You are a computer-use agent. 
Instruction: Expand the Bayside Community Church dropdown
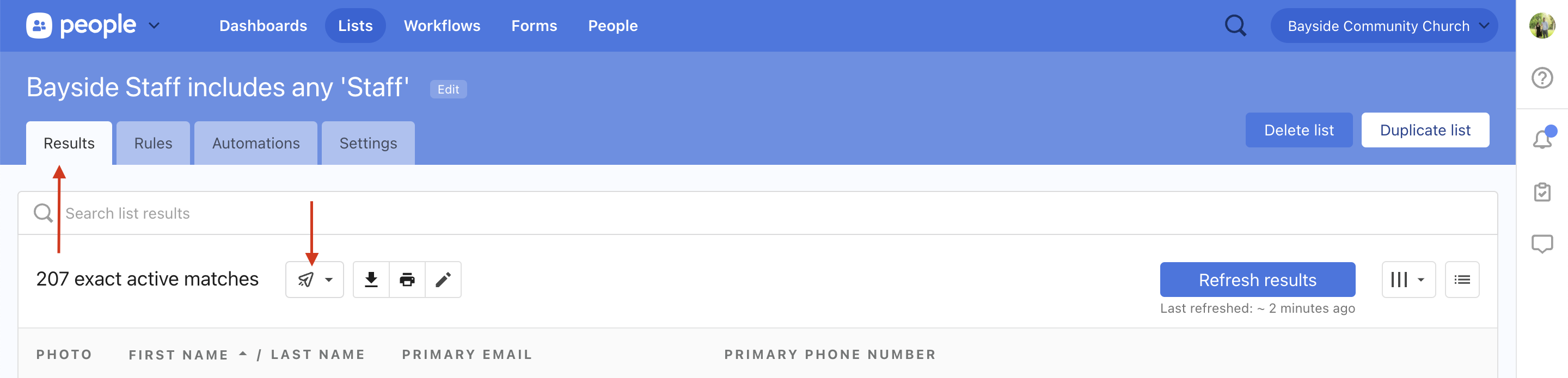pyautogui.click(x=1383, y=26)
